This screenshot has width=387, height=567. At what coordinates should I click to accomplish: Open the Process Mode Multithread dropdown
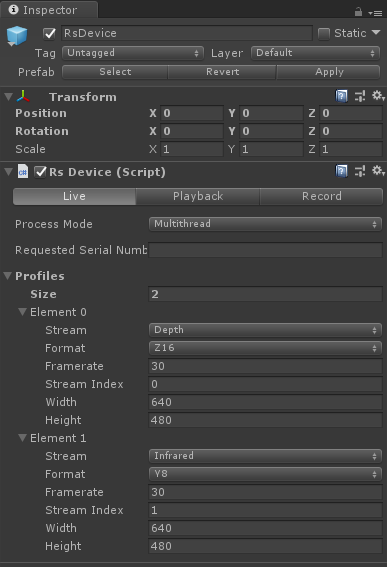pos(265,224)
